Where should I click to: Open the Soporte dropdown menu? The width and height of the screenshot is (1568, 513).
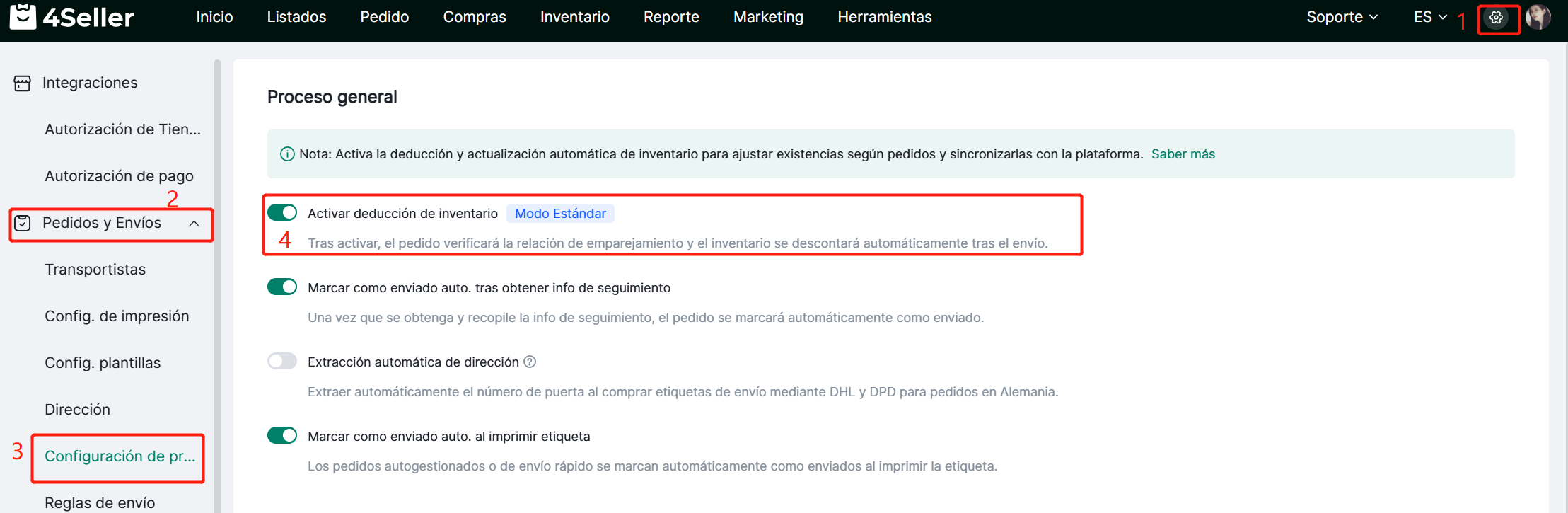1342,17
